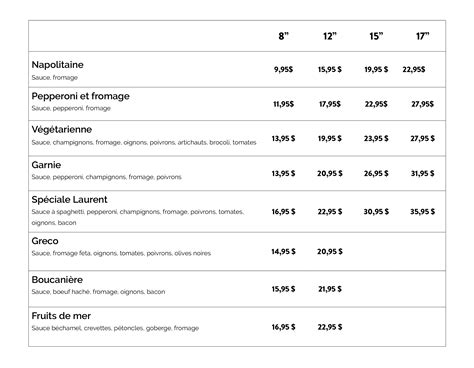
Task: Click the 17" size column header
Action: 422,36
